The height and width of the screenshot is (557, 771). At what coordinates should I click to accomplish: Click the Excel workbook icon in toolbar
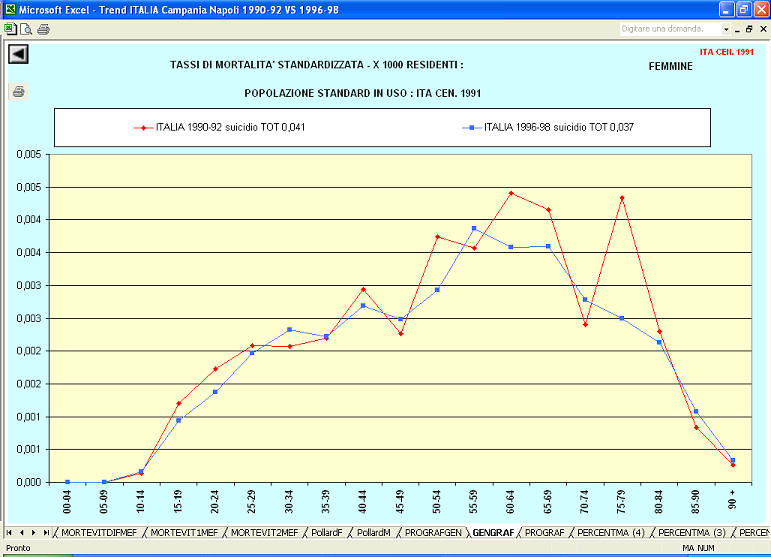(x=10, y=29)
